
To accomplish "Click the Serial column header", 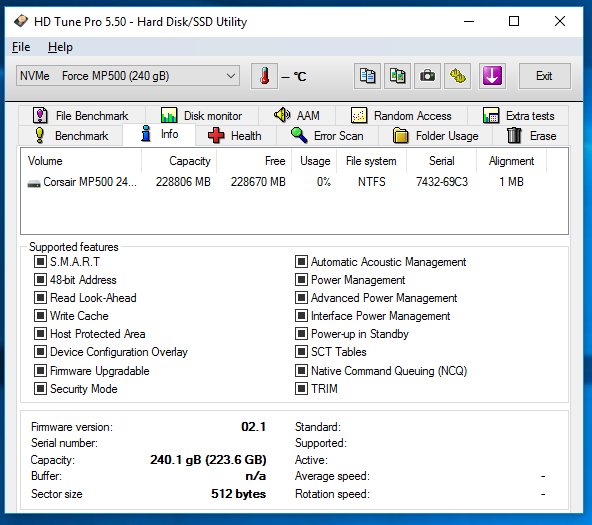I will point(441,161).
